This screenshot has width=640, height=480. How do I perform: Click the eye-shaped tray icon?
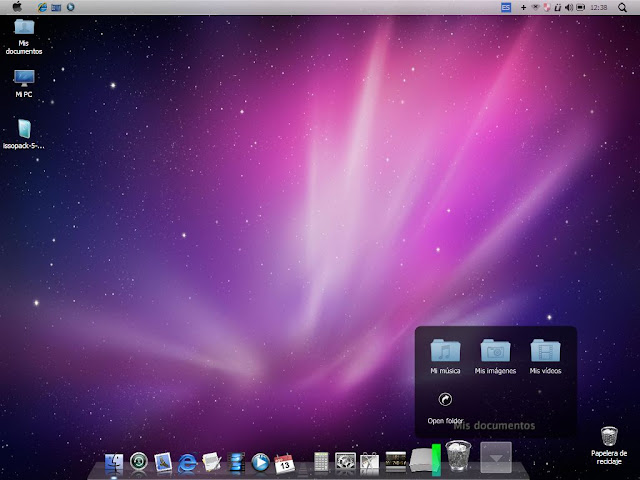[535, 7]
